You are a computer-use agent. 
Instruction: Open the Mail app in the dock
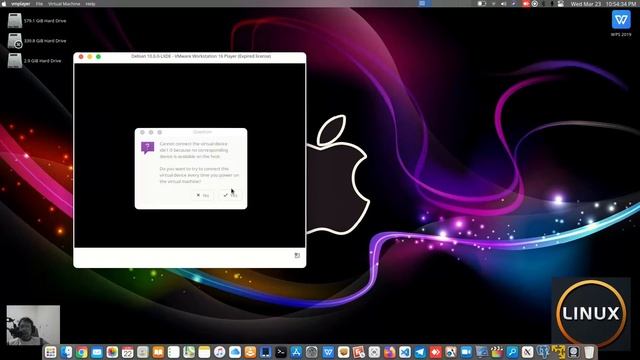tap(97, 352)
